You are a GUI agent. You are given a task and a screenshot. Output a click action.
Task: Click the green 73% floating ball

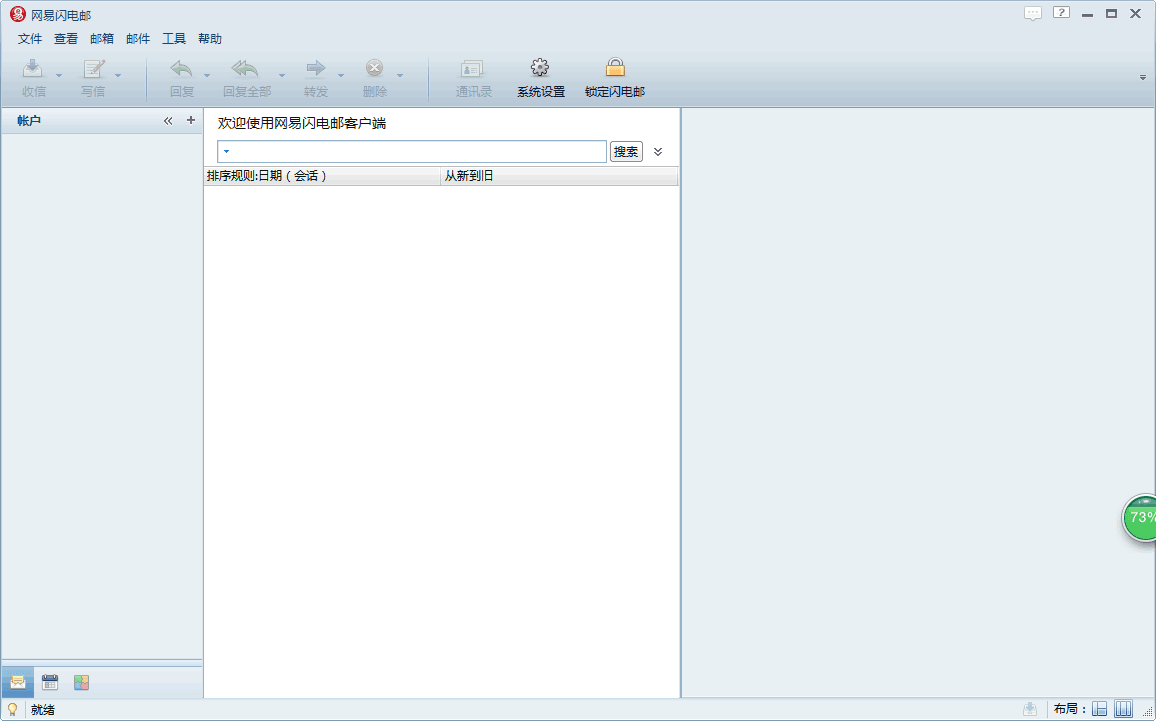click(1140, 518)
